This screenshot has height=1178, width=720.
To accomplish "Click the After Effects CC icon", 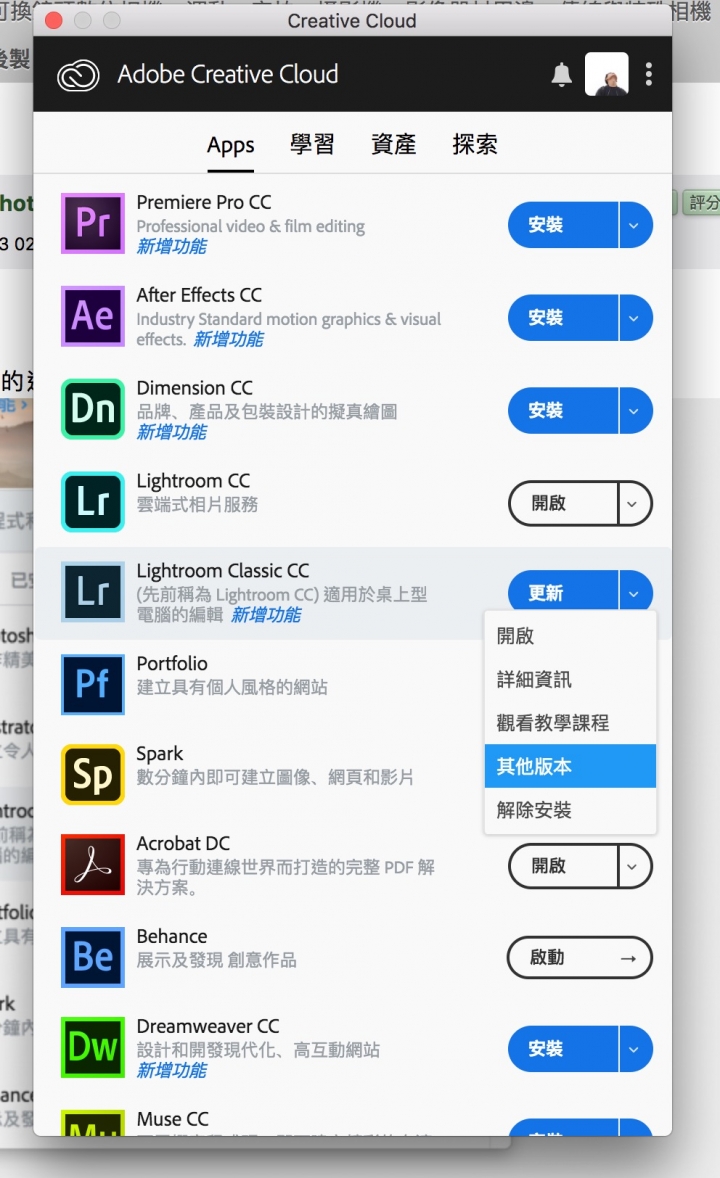I will tap(92, 316).
